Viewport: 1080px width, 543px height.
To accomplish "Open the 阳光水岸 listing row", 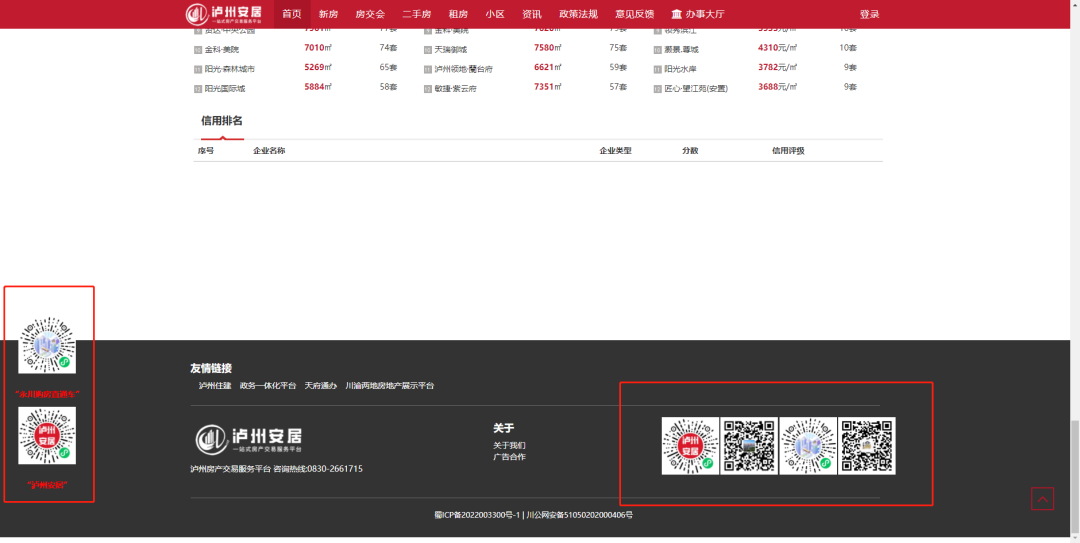I will tap(681, 69).
